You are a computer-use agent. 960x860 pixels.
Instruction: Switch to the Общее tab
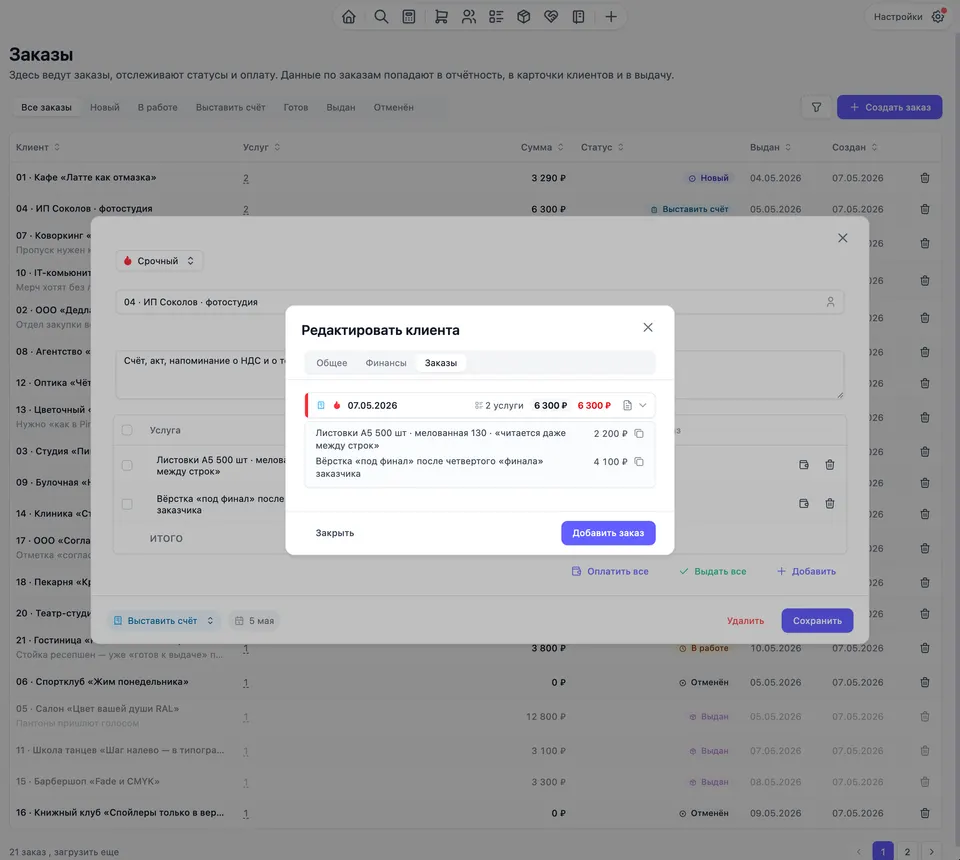click(331, 363)
